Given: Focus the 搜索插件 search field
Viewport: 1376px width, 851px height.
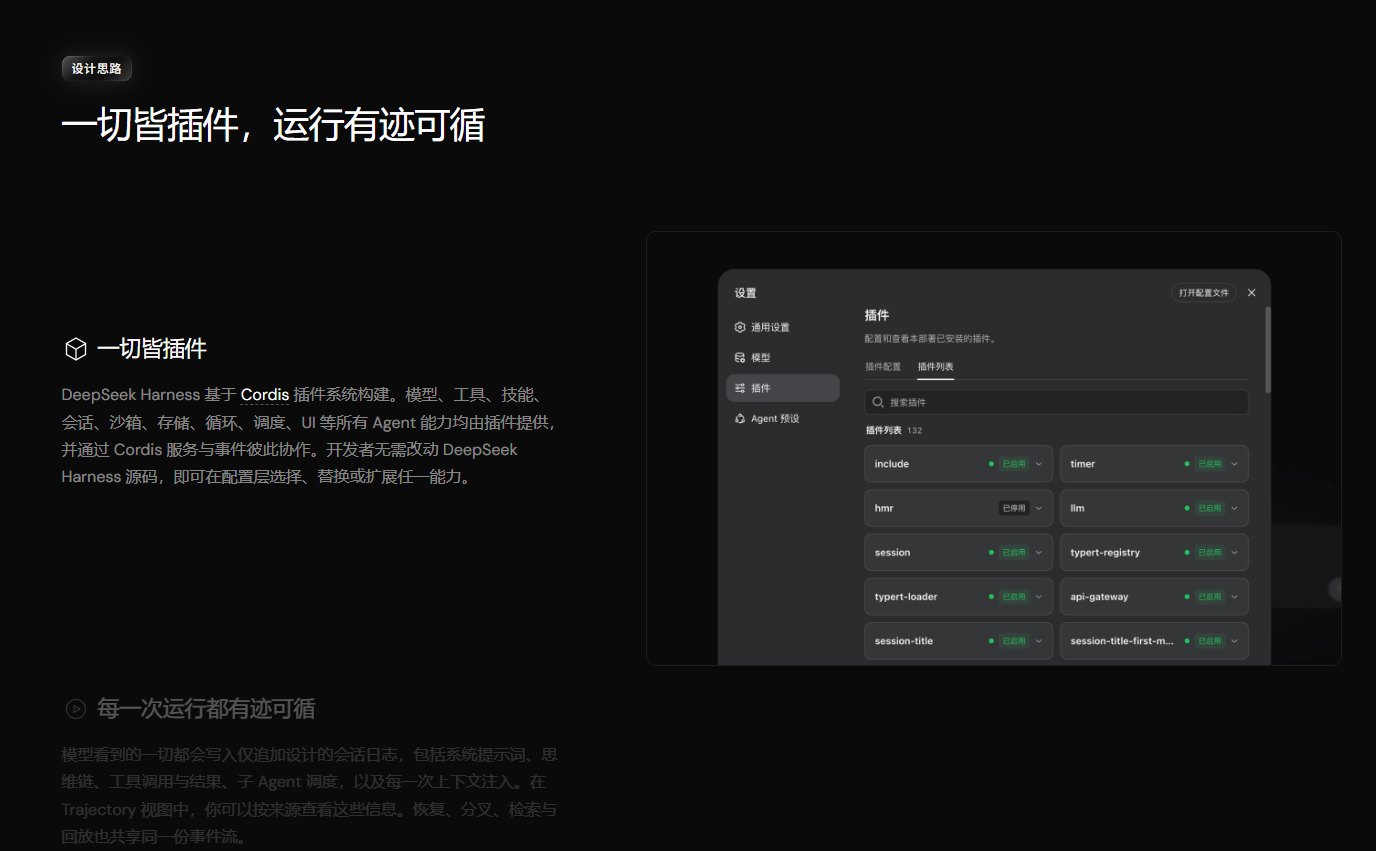Looking at the screenshot, I should pos(1056,402).
